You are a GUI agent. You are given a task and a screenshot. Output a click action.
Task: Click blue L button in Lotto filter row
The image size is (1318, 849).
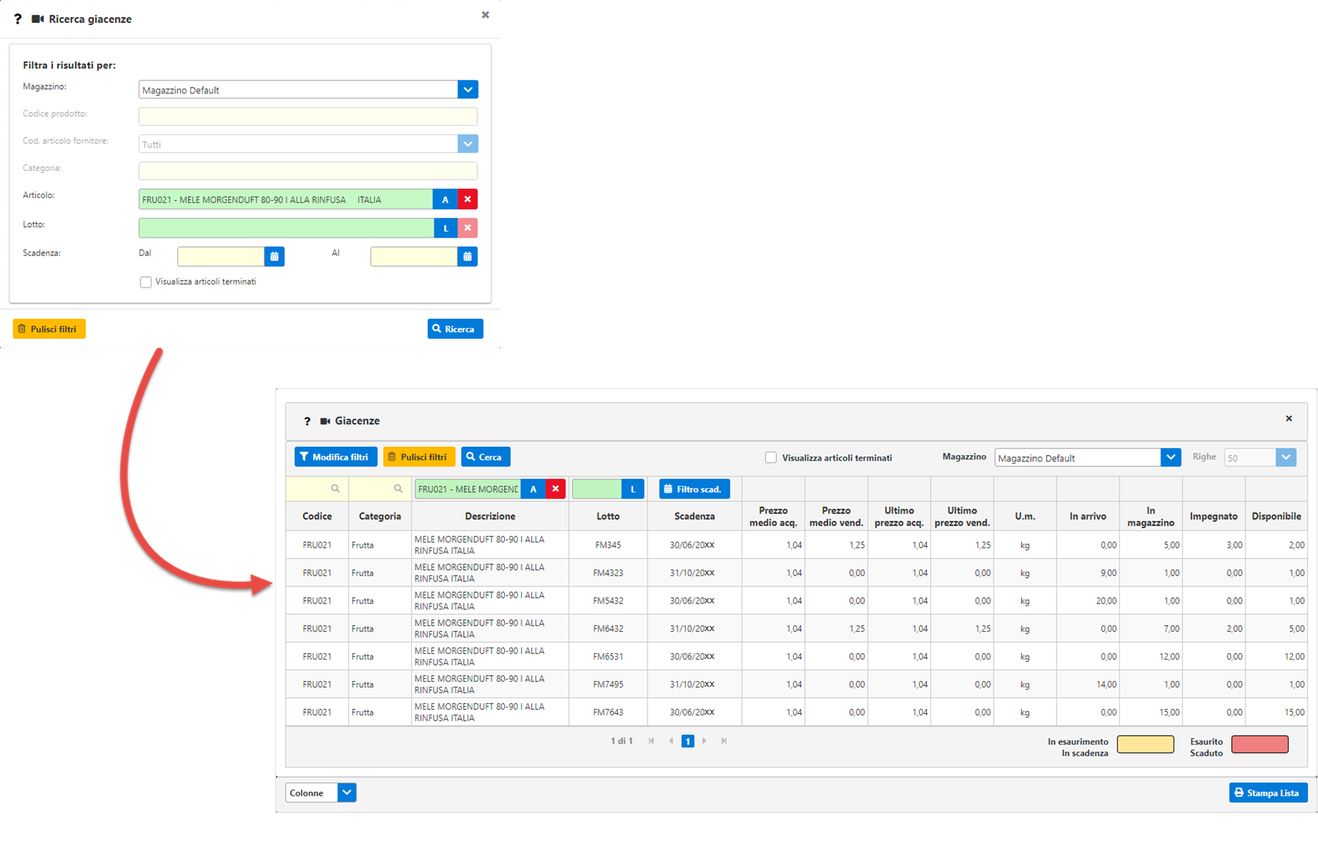point(445,228)
